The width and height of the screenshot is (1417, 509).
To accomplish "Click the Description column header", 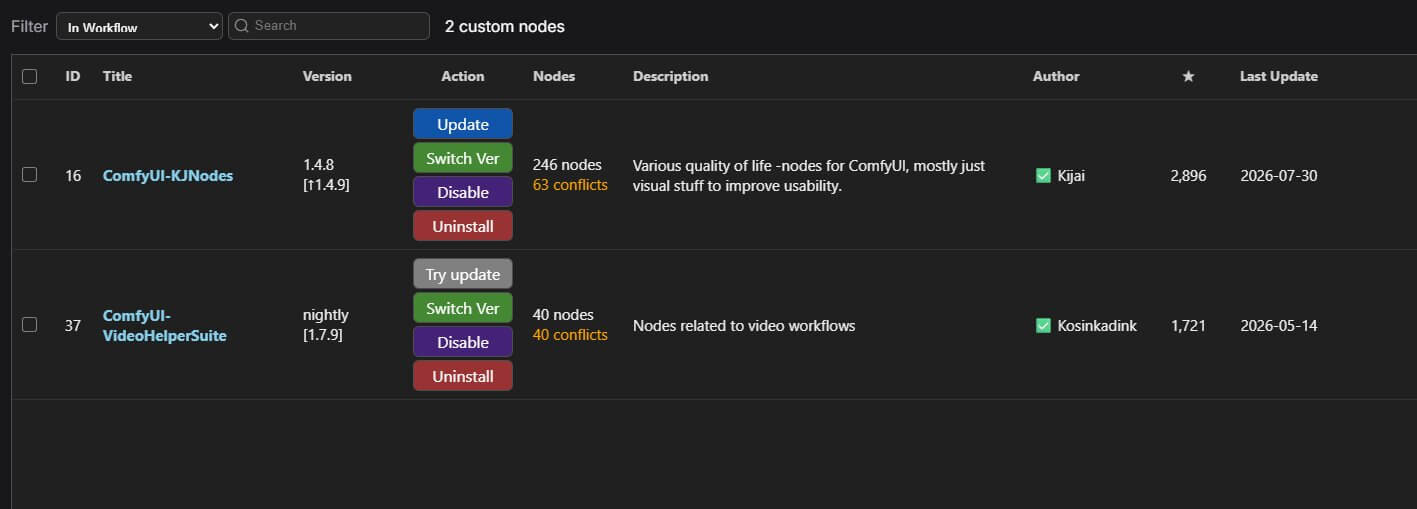I will pos(670,76).
